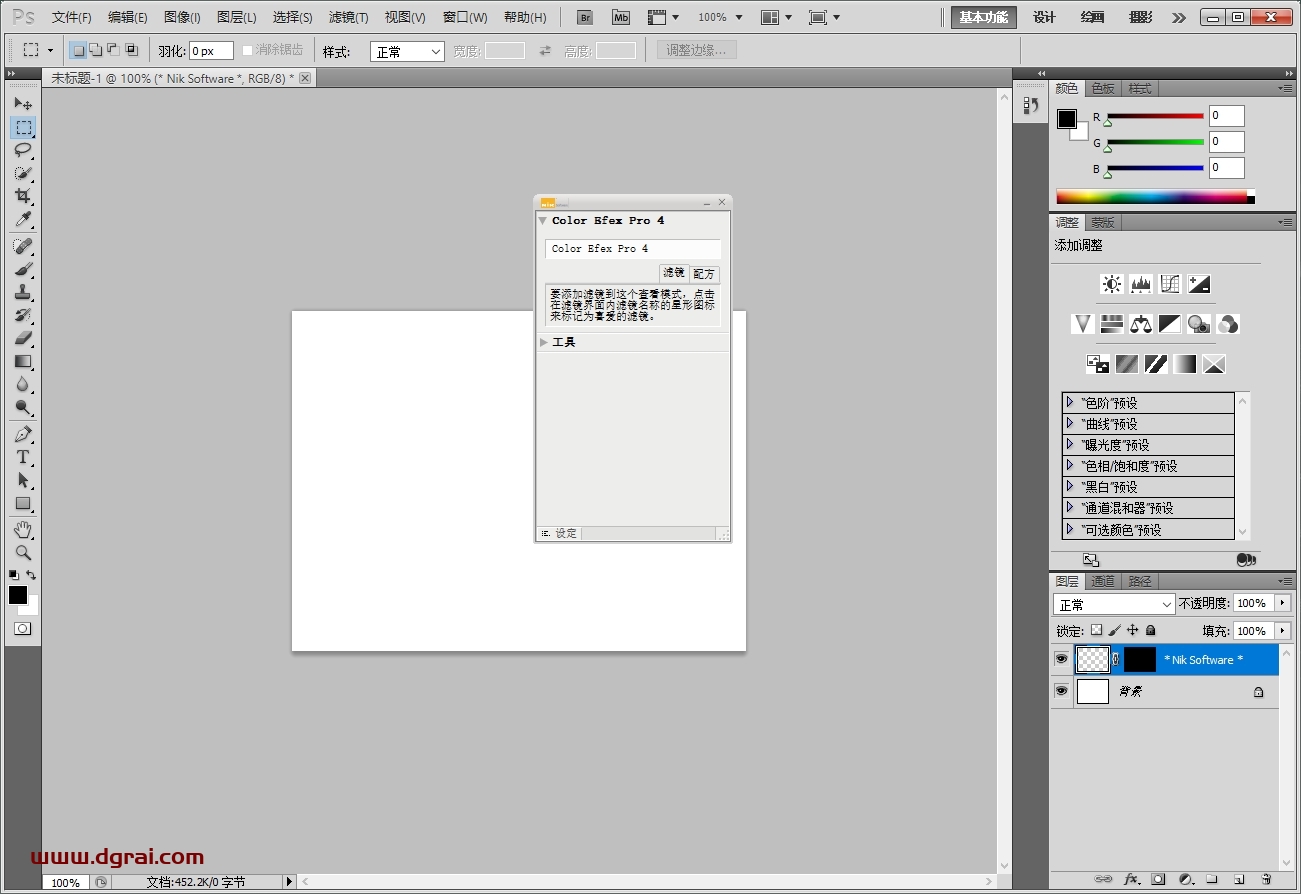Switch to the 蒙版 tab
1301x894 pixels.
1103,222
